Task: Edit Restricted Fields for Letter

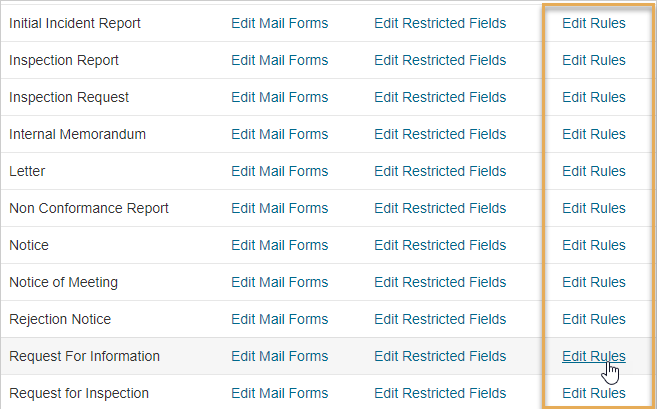Action: pyautogui.click(x=440, y=171)
